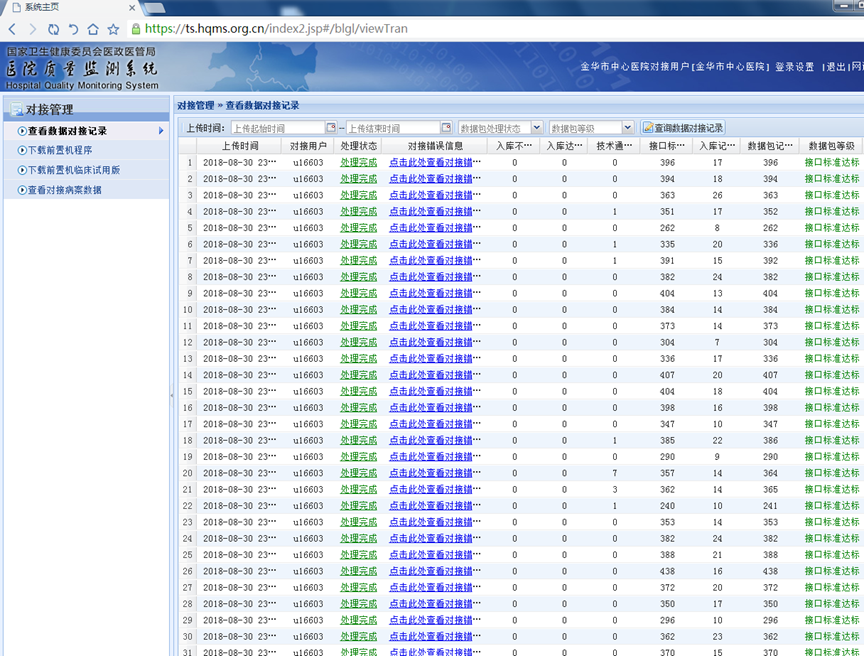Screen dimensions: 864x656
Task: Sort by the 处理状态 column header
Action: [x=358, y=146]
